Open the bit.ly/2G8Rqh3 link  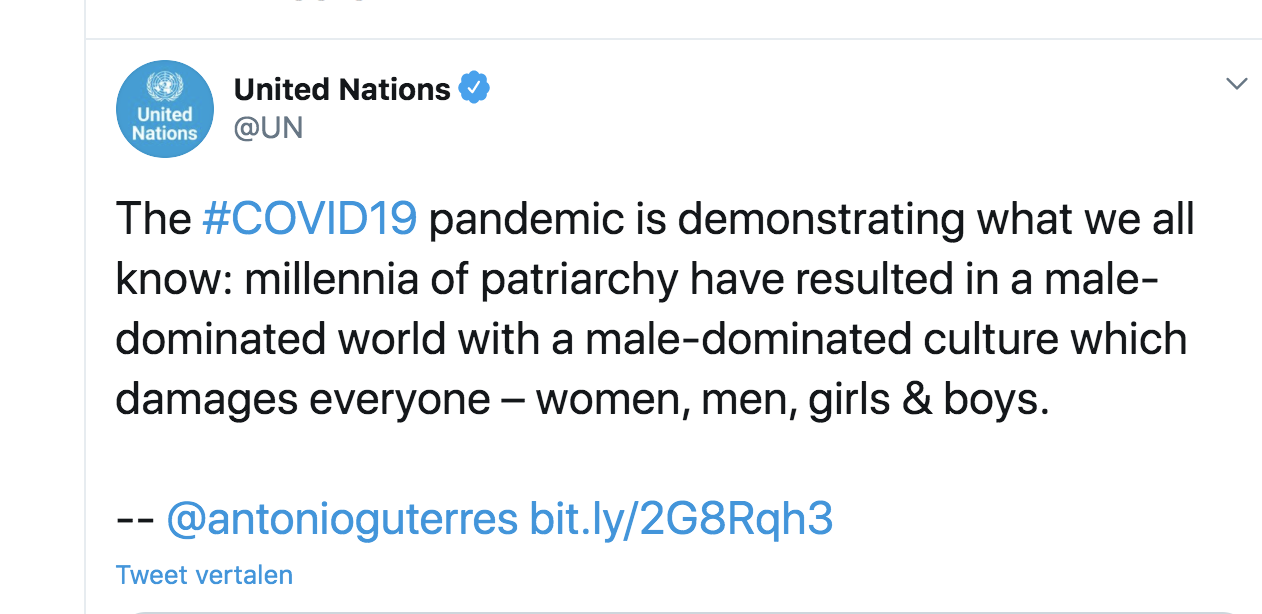pyautogui.click(x=680, y=518)
